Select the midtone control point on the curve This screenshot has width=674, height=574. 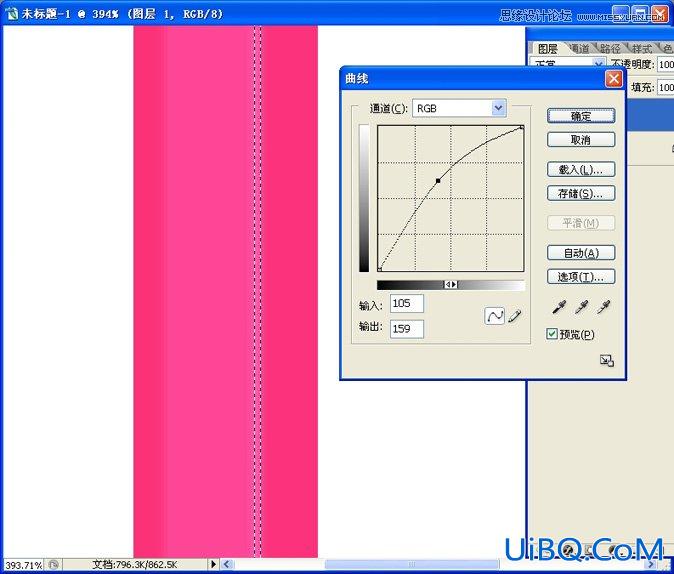coord(438,181)
